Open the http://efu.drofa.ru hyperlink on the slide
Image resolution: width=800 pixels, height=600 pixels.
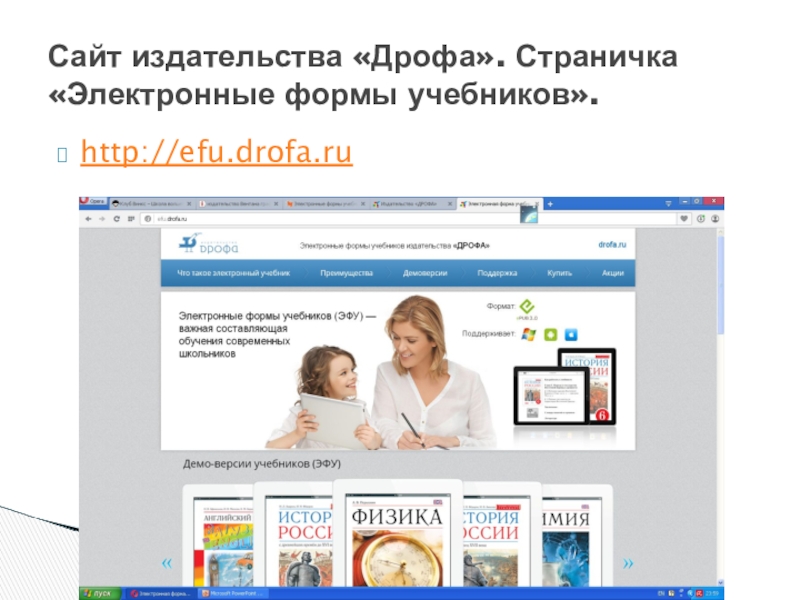coord(216,152)
